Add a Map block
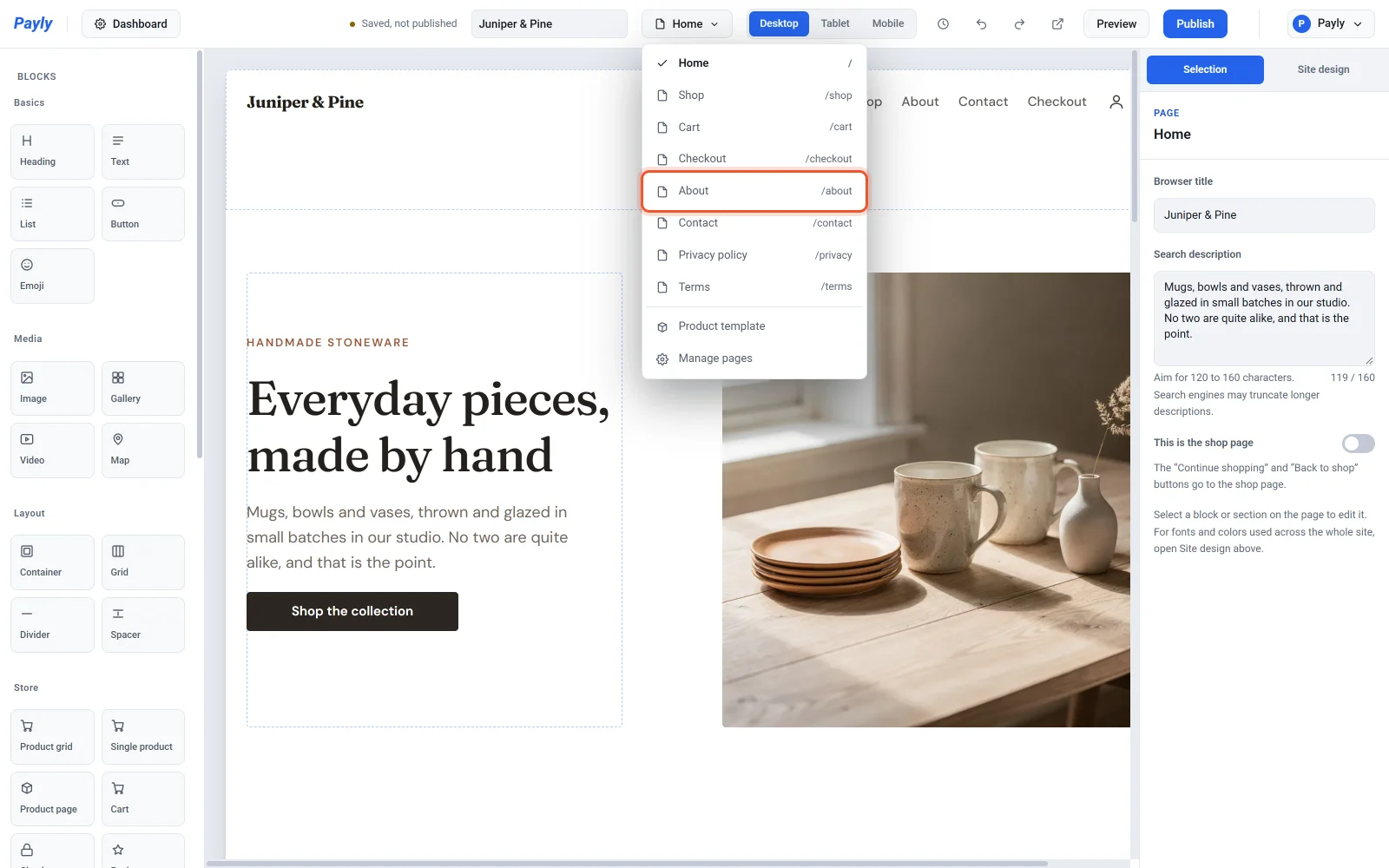This screenshot has width=1389, height=868. tap(143, 450)
